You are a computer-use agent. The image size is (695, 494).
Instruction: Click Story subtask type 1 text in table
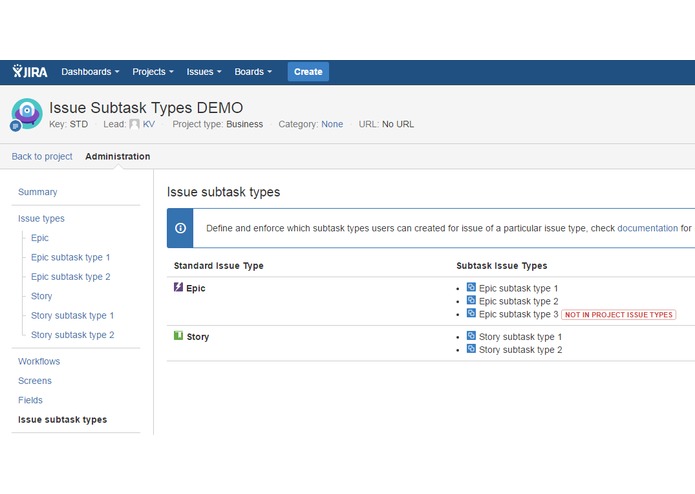[x=520, y=337]
